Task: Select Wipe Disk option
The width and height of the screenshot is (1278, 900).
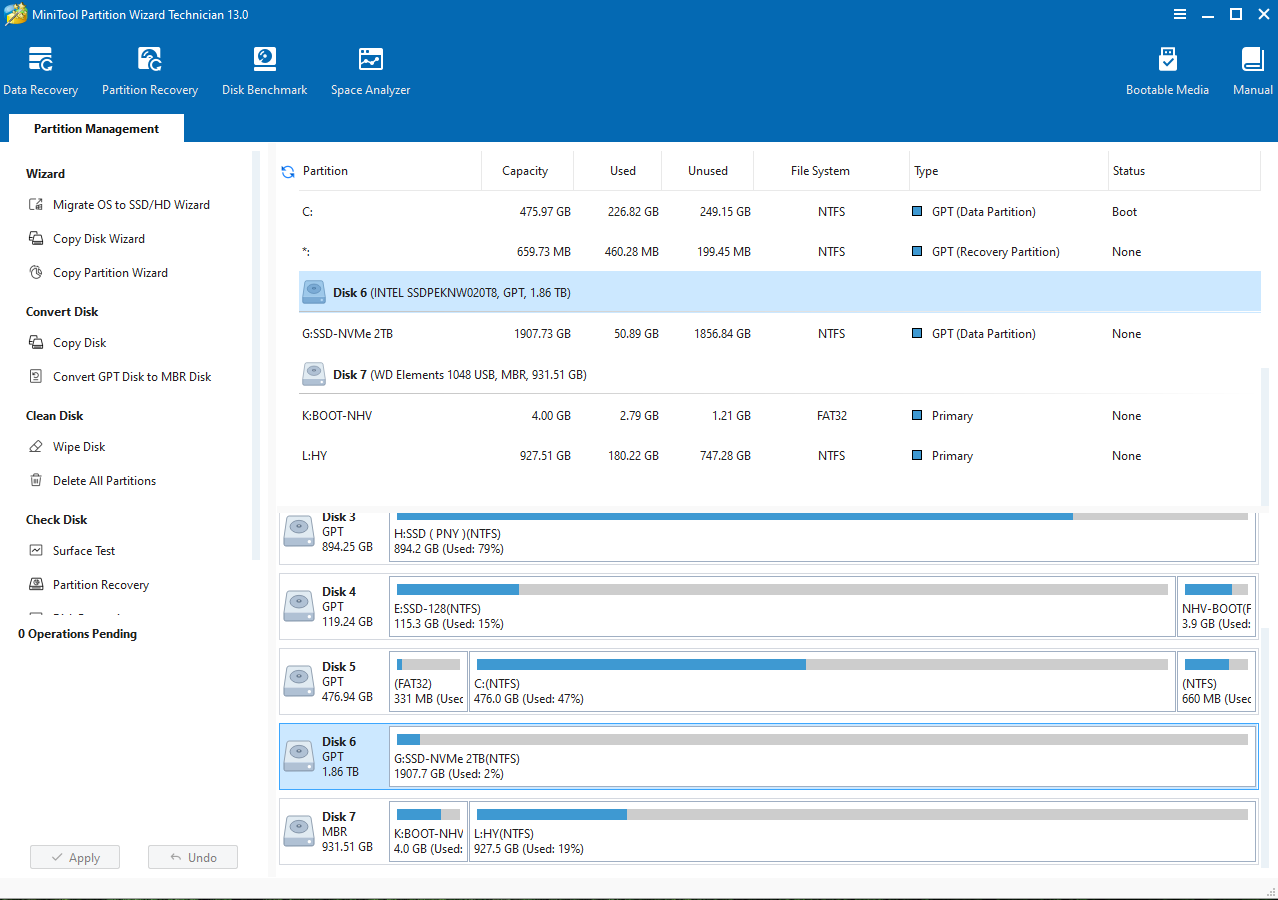Action: tap(78, 447)
